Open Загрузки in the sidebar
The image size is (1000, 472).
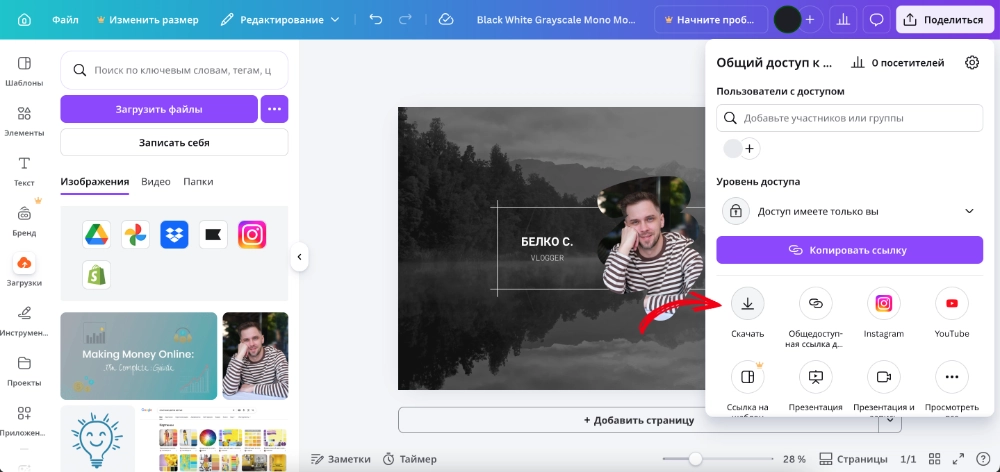[24, 270]
